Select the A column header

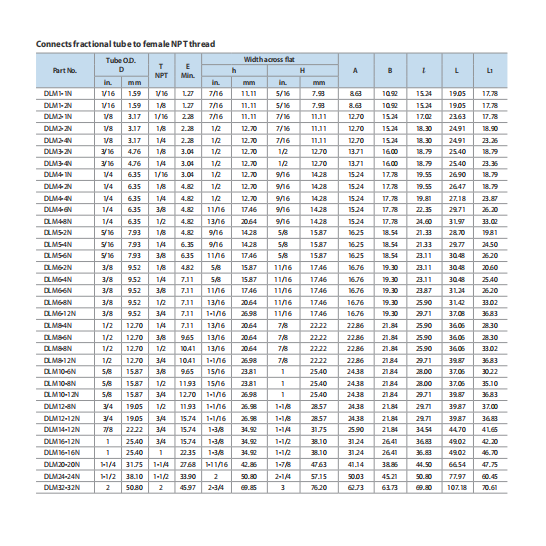coord(355,71)
